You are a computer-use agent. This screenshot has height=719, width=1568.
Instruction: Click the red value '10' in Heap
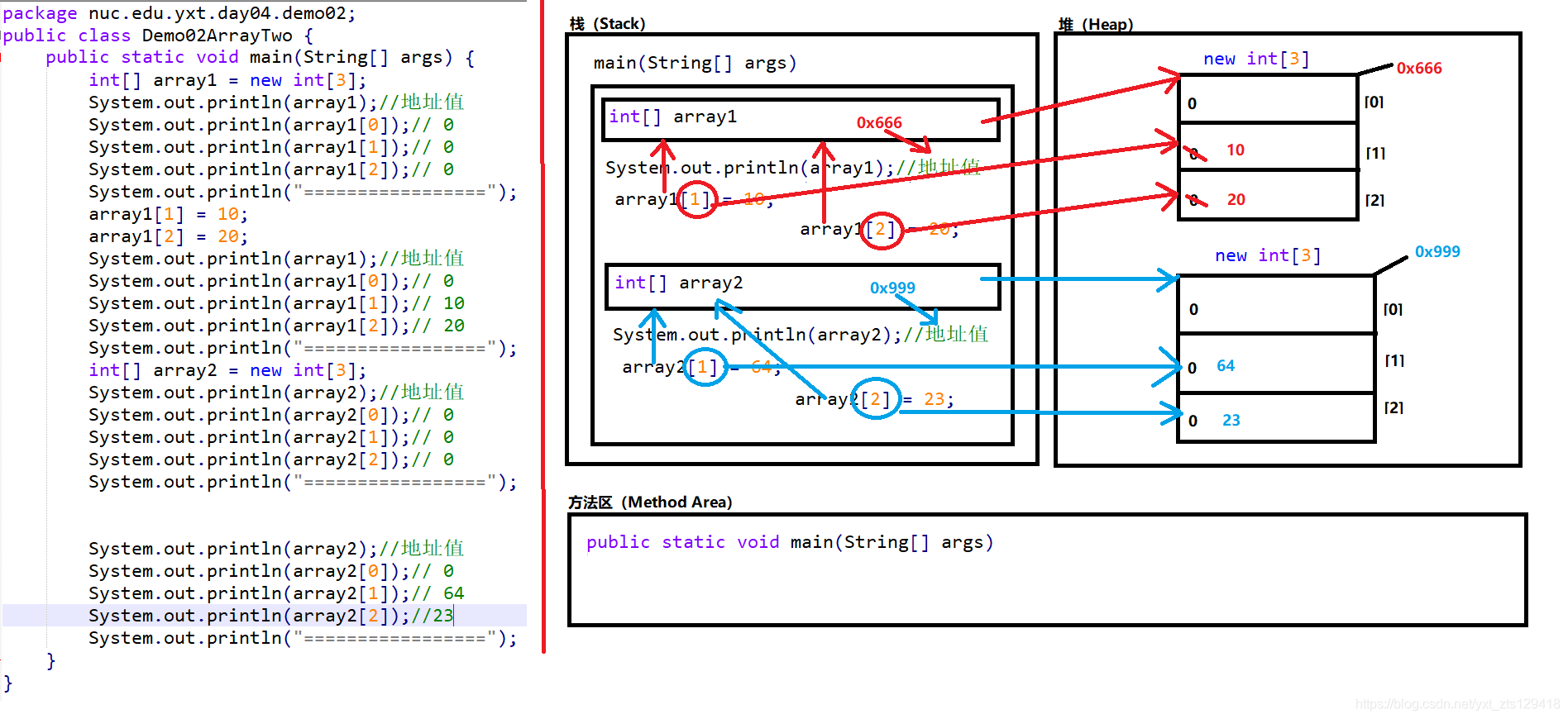coord(1236,150)
